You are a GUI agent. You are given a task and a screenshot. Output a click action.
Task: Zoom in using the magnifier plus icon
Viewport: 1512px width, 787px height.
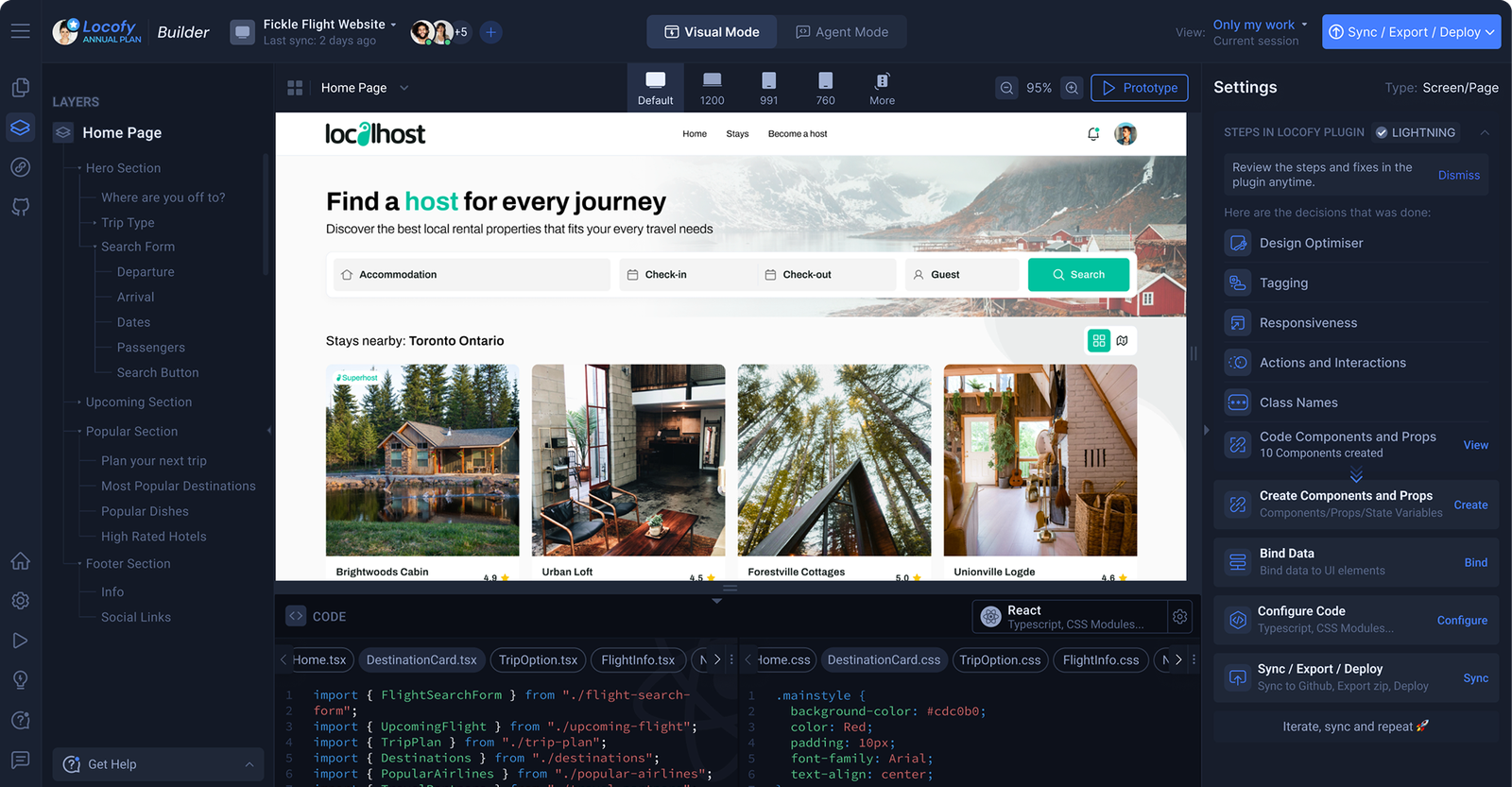click(x=1072, y=88)
